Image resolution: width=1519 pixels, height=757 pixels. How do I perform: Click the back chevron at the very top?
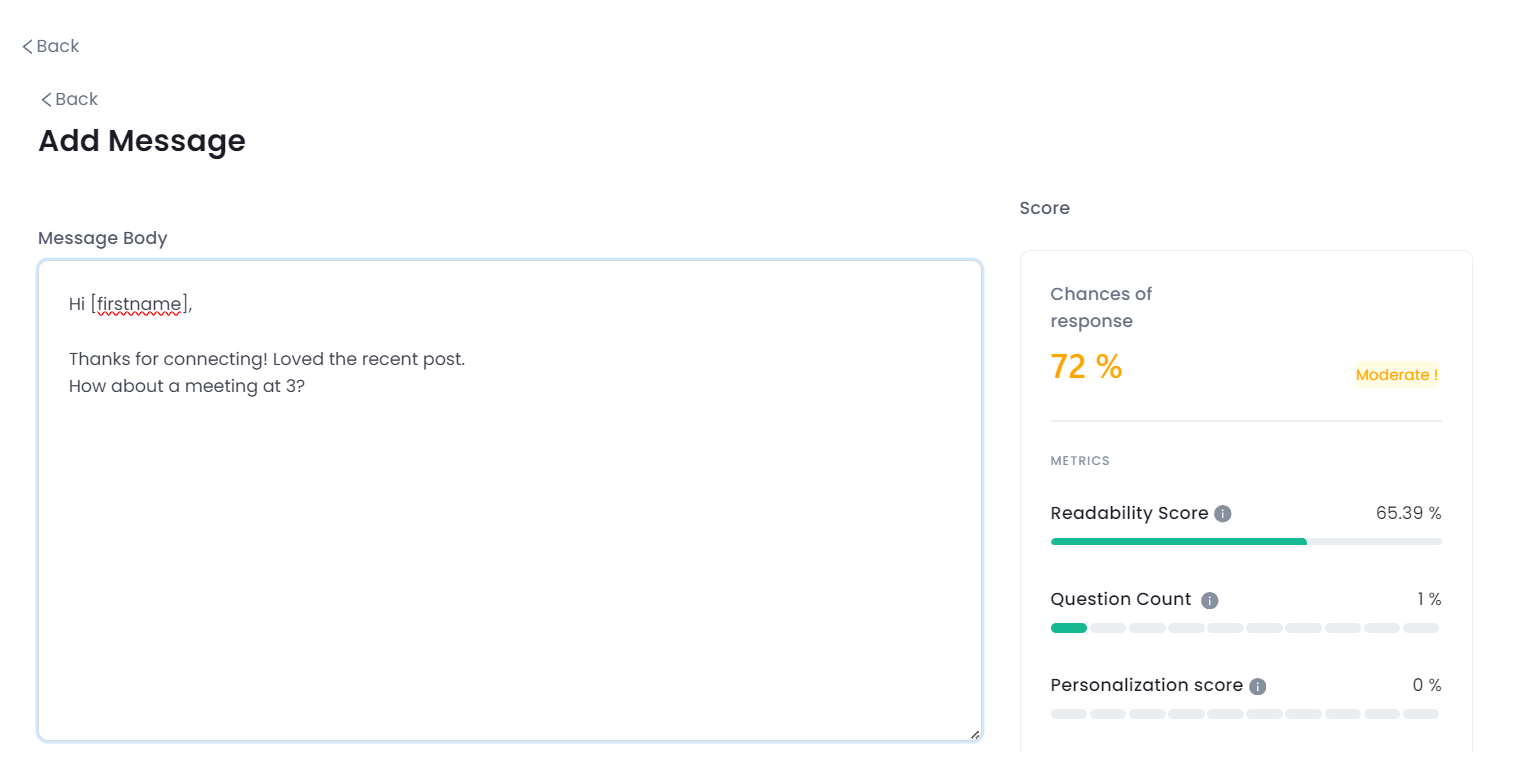click(x=26, y=46)
